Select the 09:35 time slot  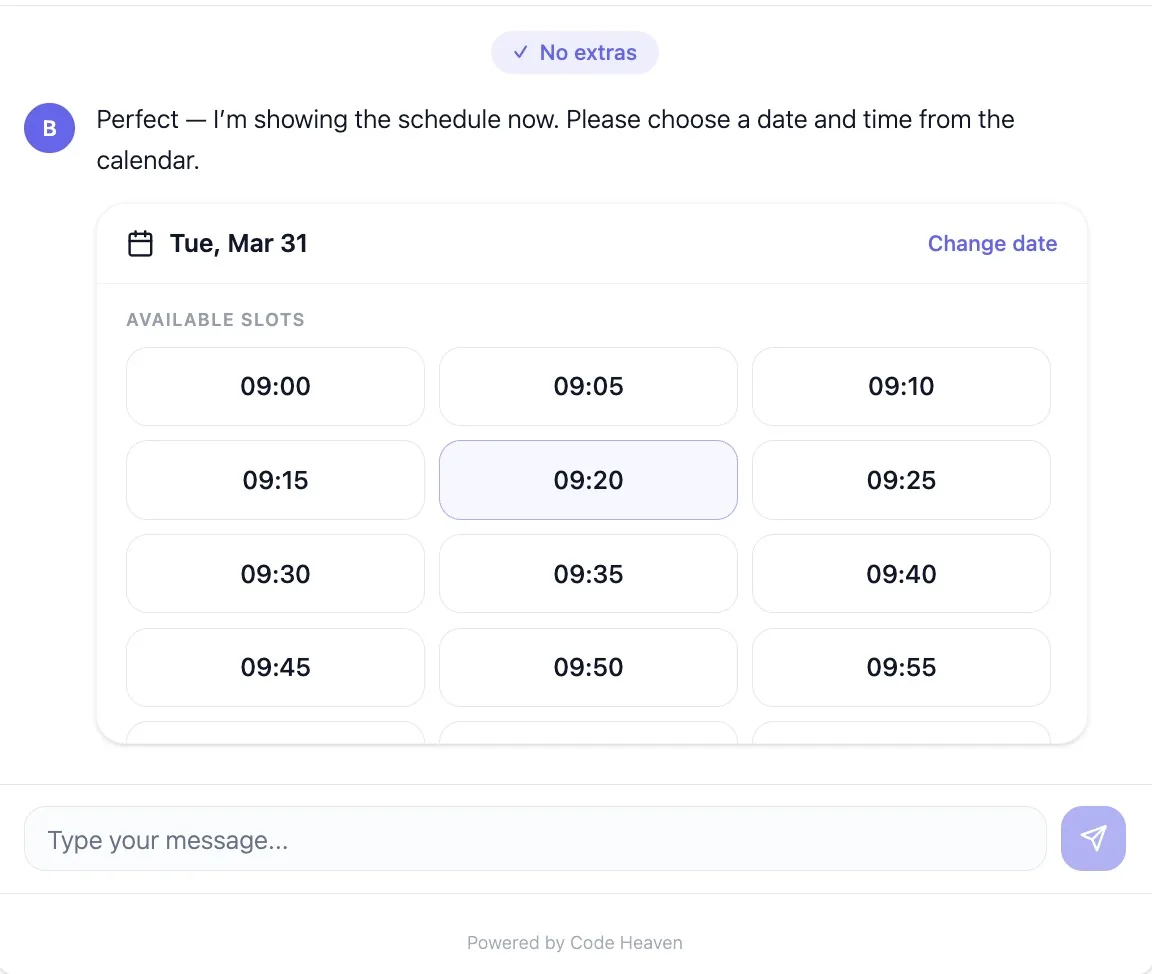pos(588,574)
